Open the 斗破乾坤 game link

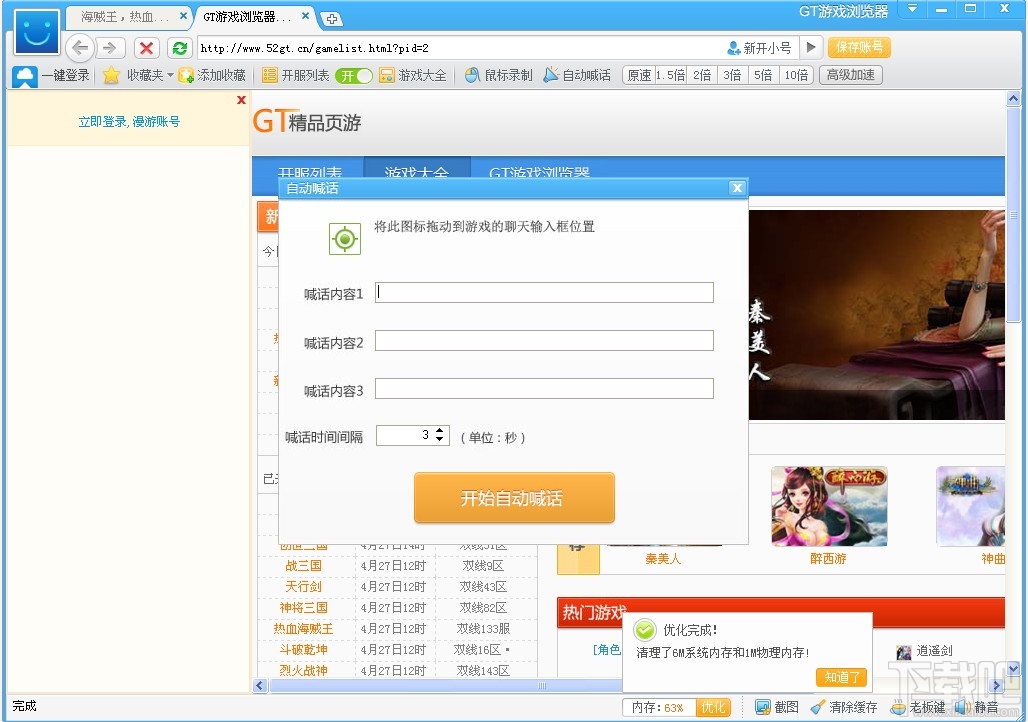point(304,650)
